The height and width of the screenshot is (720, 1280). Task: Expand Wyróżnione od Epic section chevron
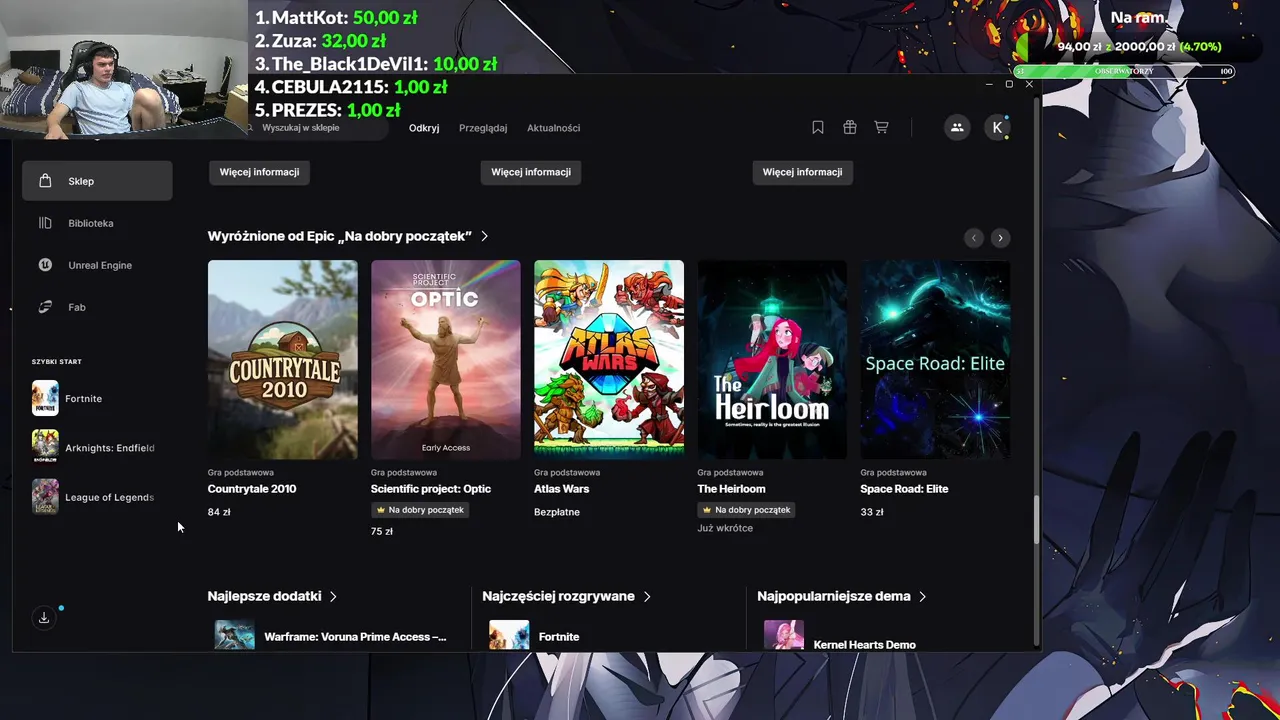coord(485,236)
